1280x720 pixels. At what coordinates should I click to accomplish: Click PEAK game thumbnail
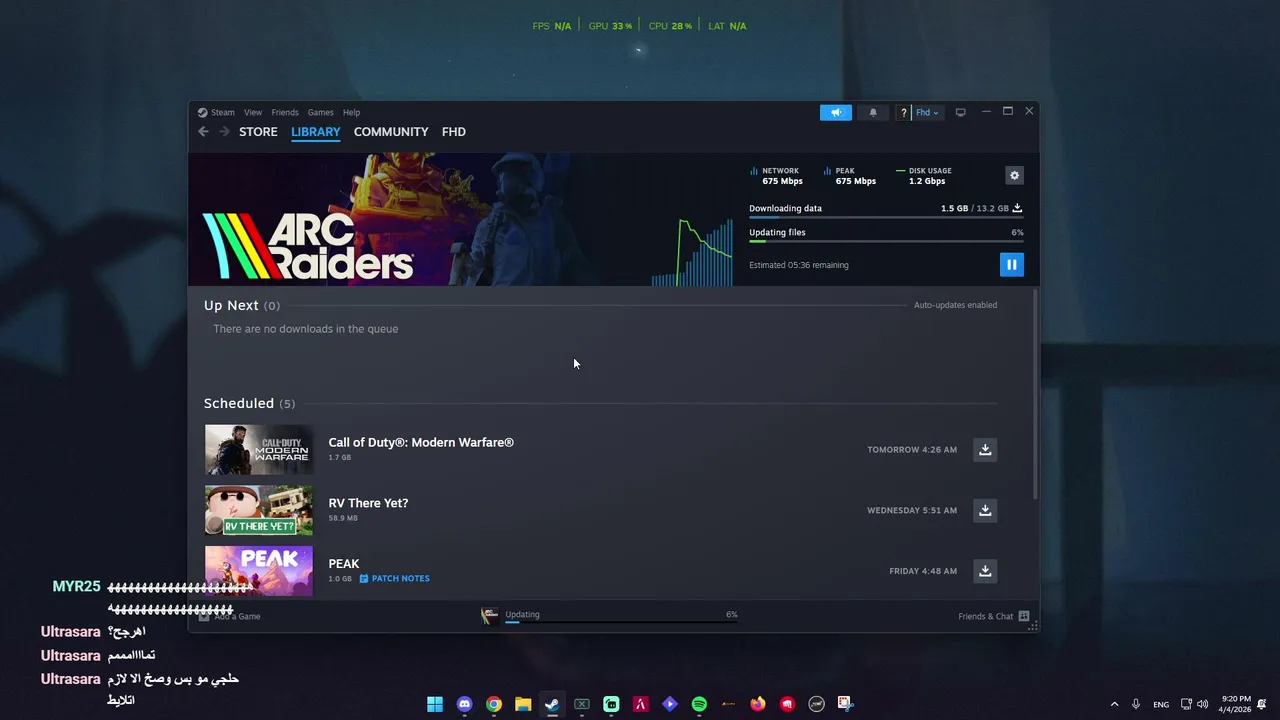point(259,571)
